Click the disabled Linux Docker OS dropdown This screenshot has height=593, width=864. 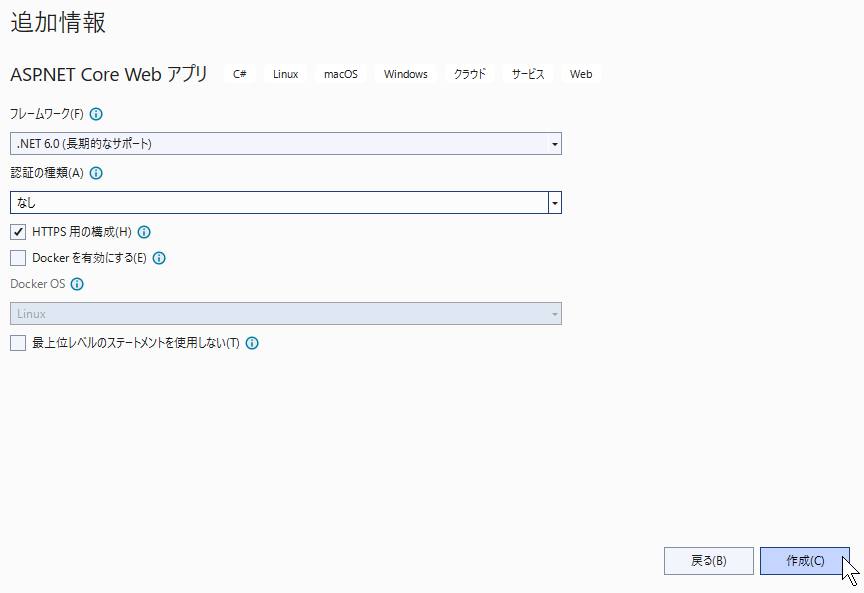[285, 314]
